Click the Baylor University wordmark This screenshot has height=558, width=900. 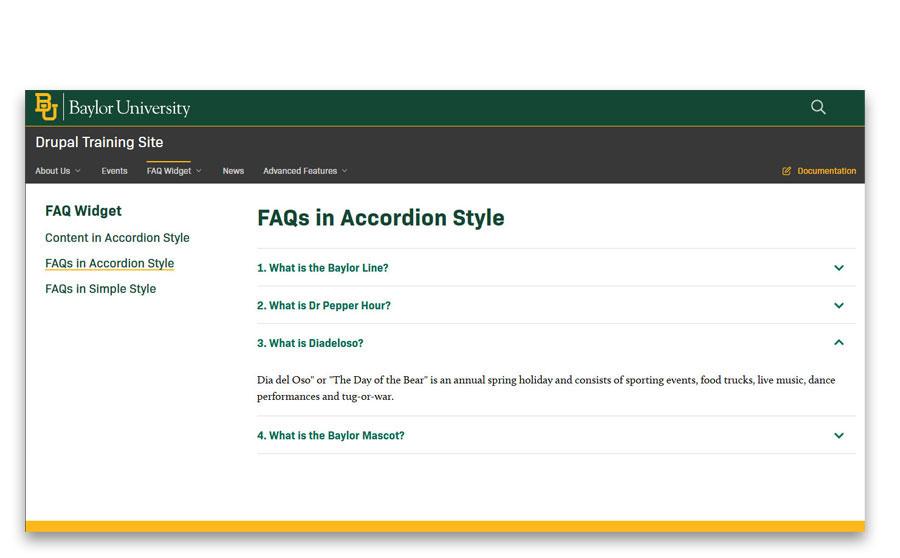click(130, 108)
